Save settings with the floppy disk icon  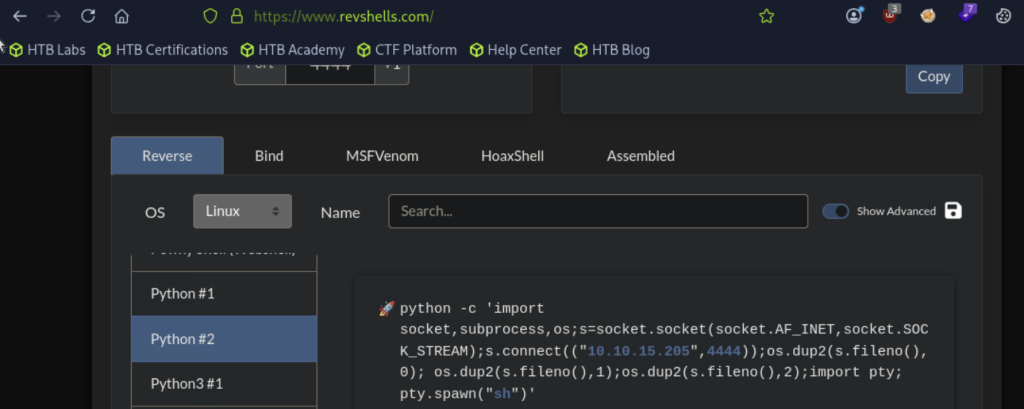[x=953, y=210]
